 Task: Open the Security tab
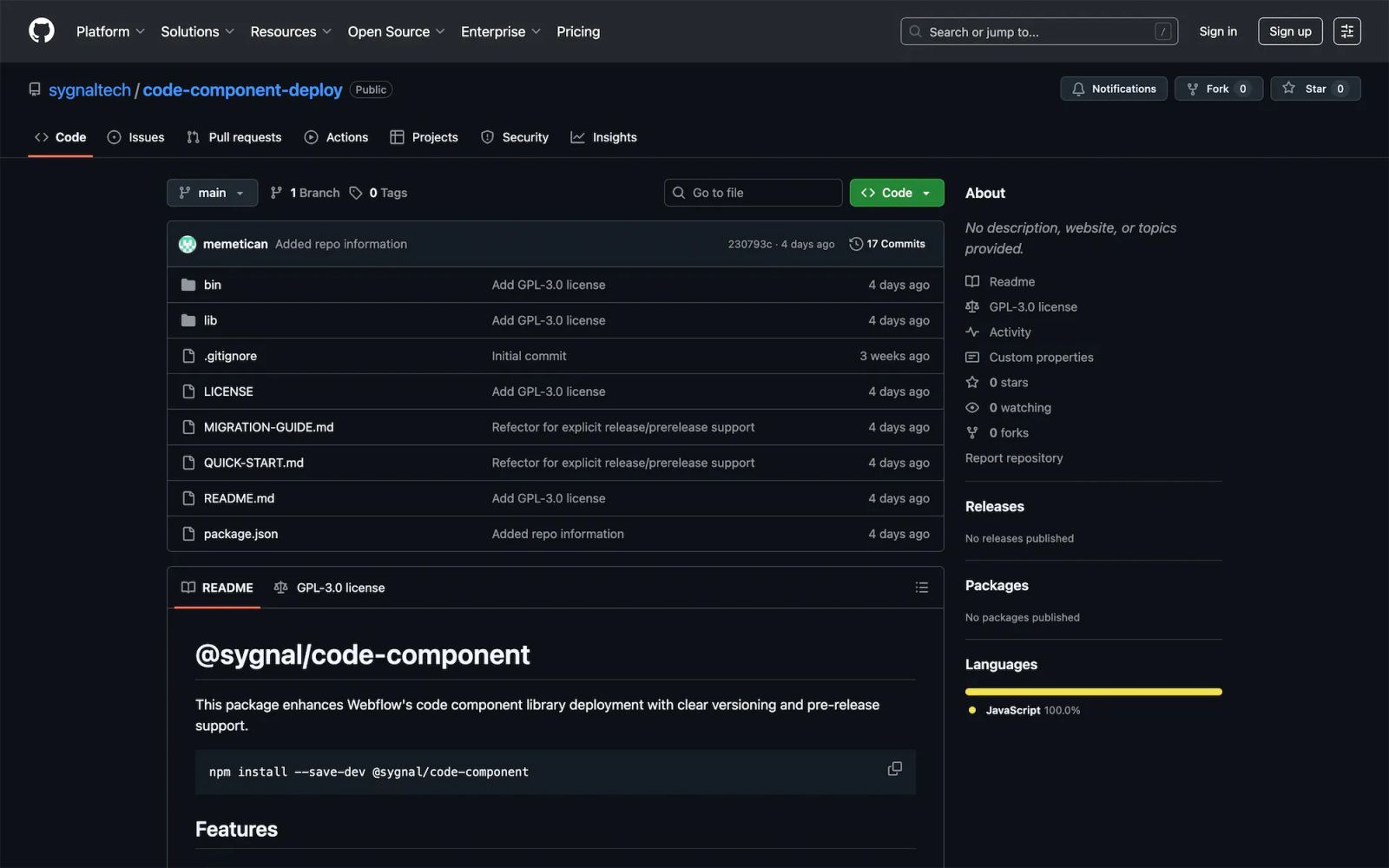(x=515, y=137)
